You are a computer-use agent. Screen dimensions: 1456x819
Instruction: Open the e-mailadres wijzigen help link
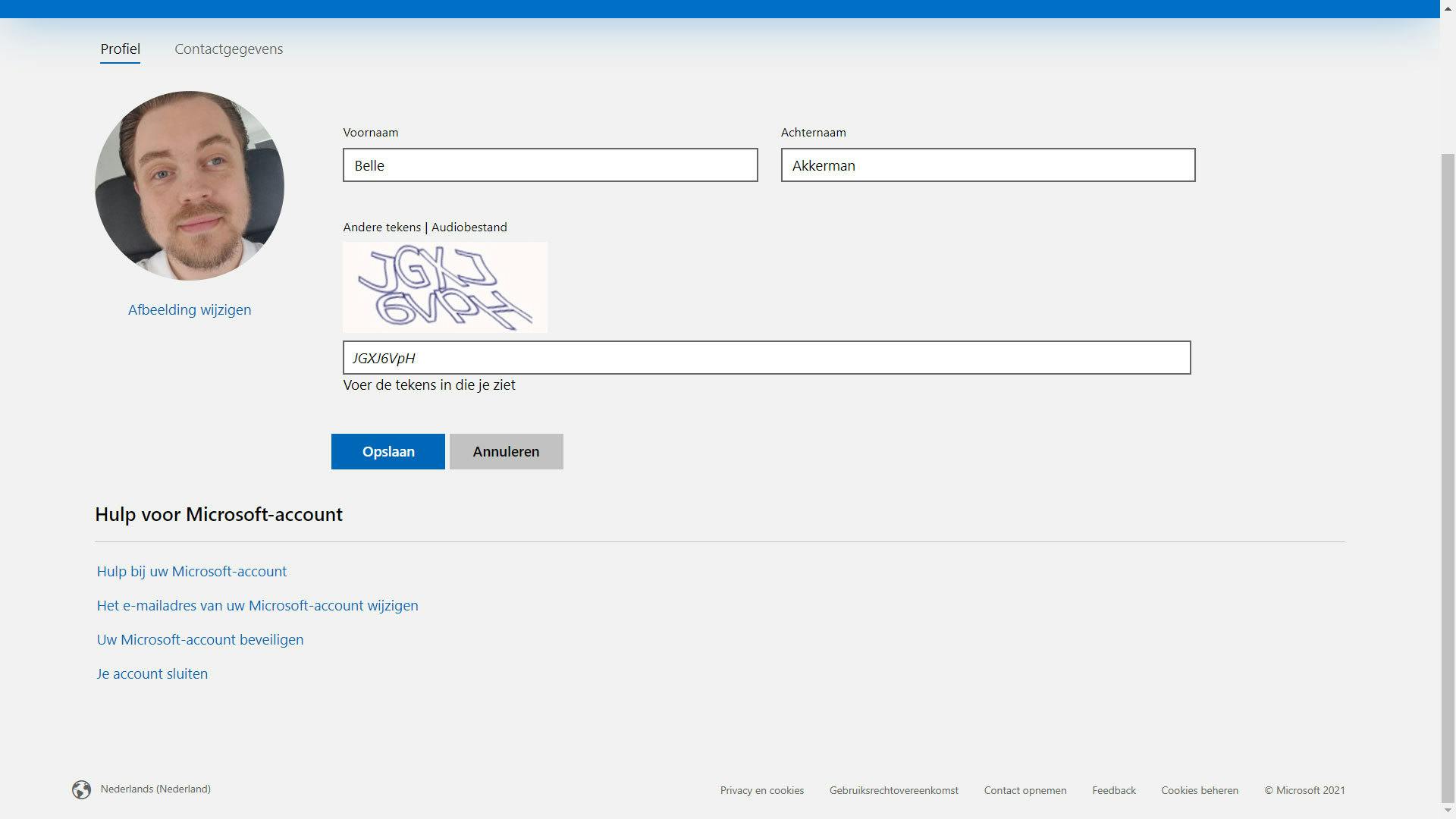(x=257, y=605)
